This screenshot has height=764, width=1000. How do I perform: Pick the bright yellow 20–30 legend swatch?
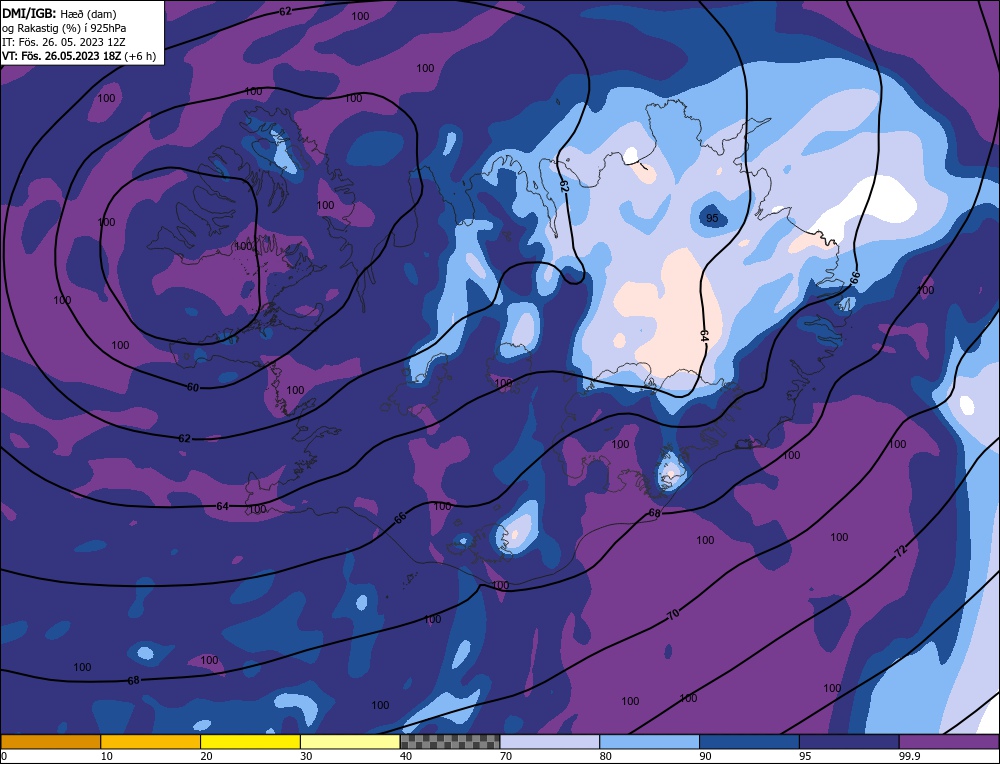tap(250, 741)
